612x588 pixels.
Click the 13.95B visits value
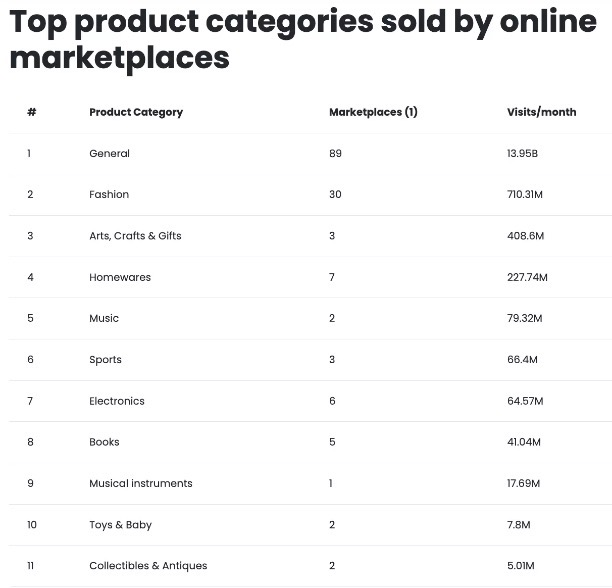(x=522, y=153)
